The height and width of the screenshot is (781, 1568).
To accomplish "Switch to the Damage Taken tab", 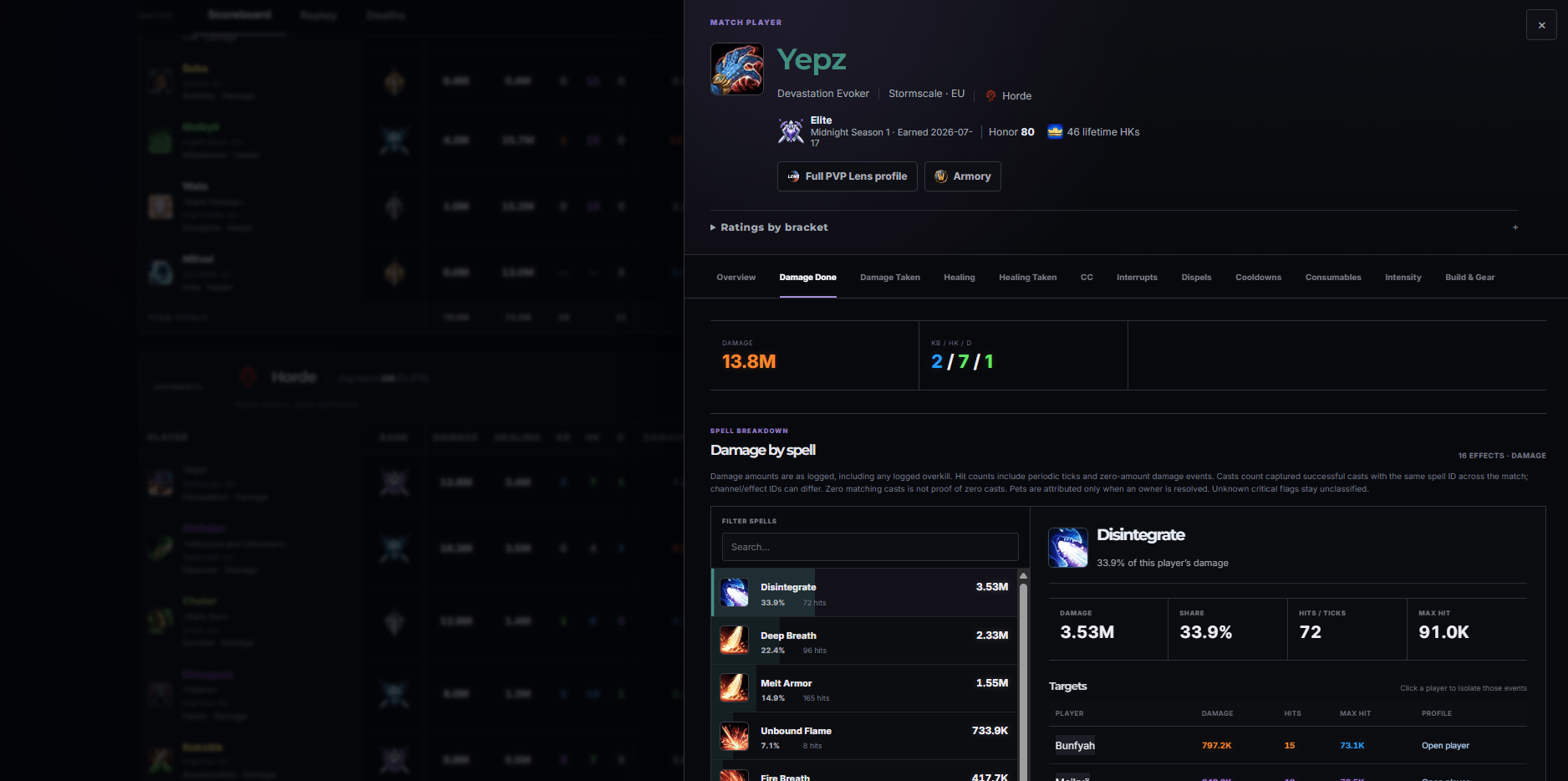I will tap(890, 278).
